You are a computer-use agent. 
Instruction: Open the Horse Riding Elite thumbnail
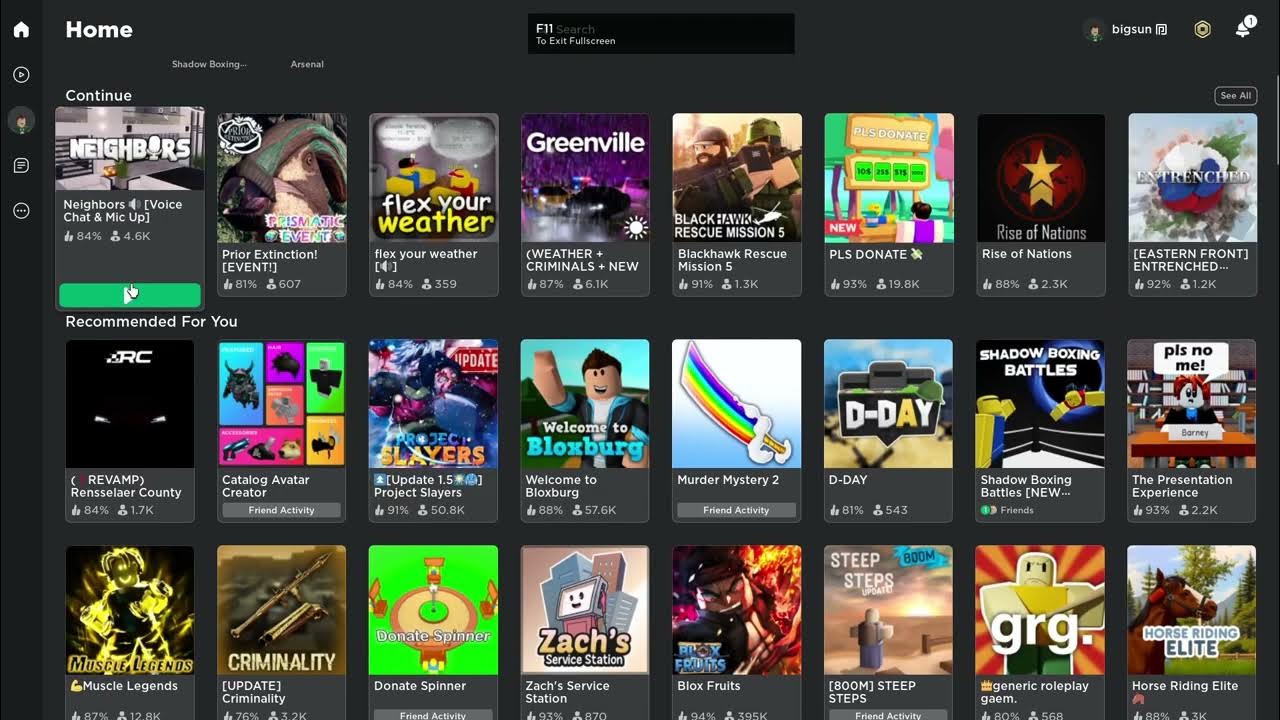[1192, 610]
